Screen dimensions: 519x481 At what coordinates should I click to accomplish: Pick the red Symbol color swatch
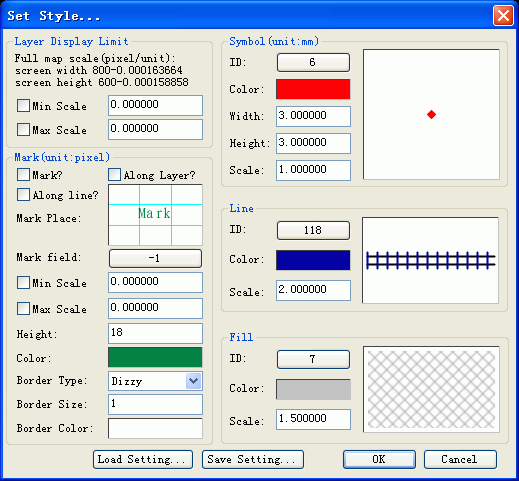pyautogui.click(x=313, y=89)
